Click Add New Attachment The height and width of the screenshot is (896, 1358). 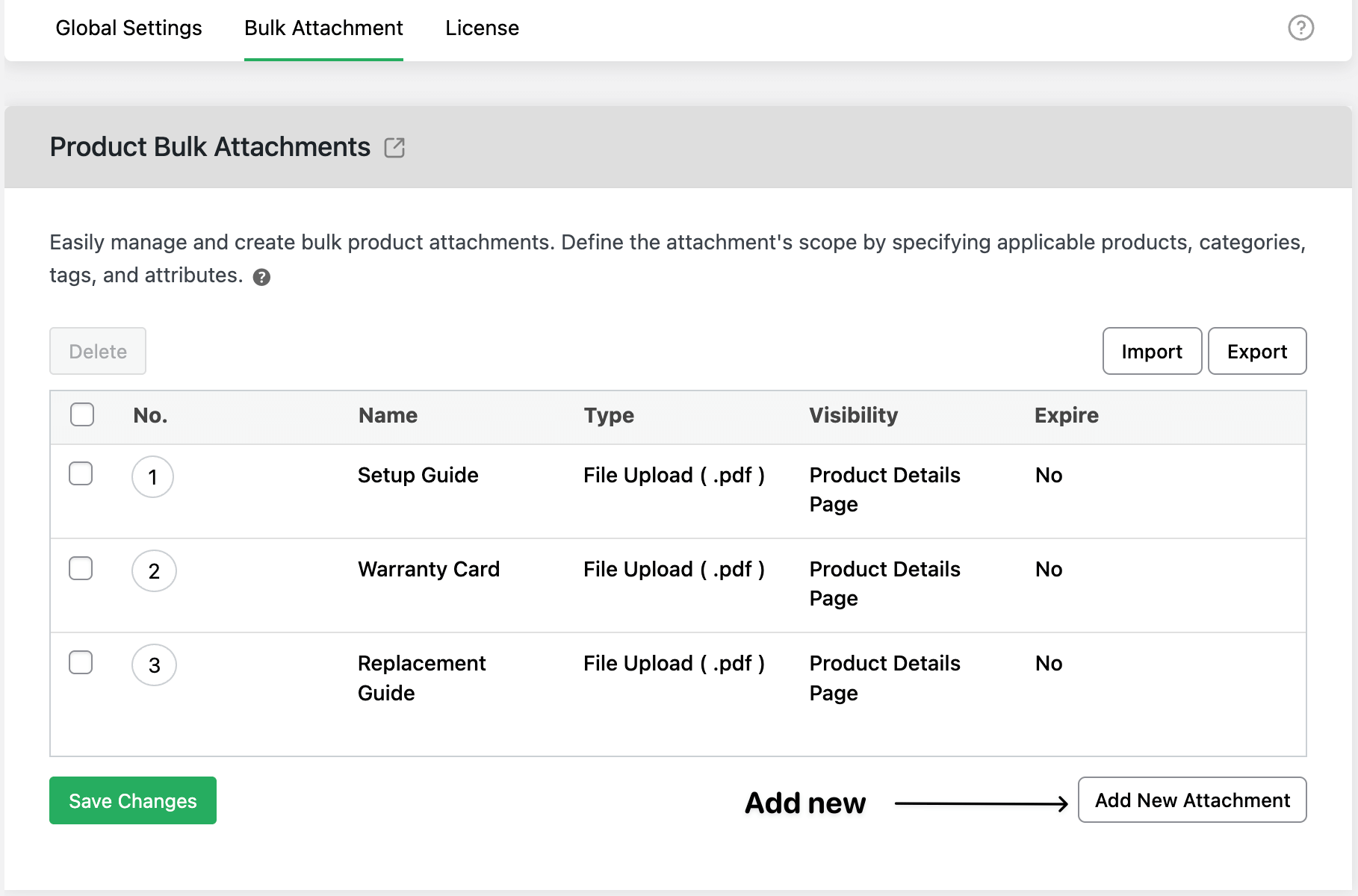tap(1191, 800)
